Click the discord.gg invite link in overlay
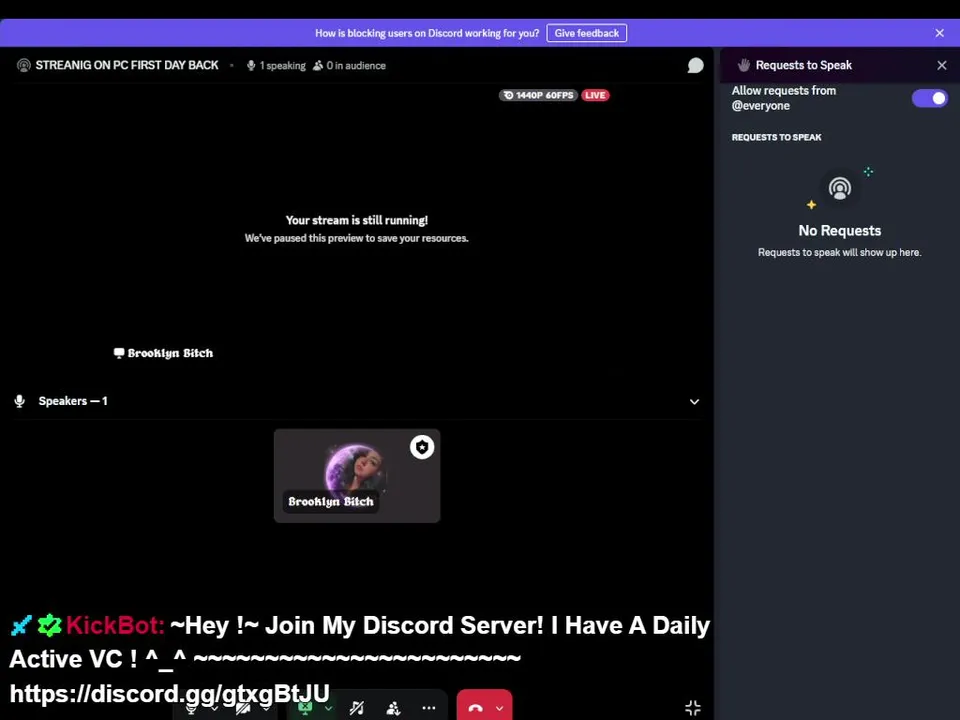Viewport: 960px width, 720px height. coord(170,693)
